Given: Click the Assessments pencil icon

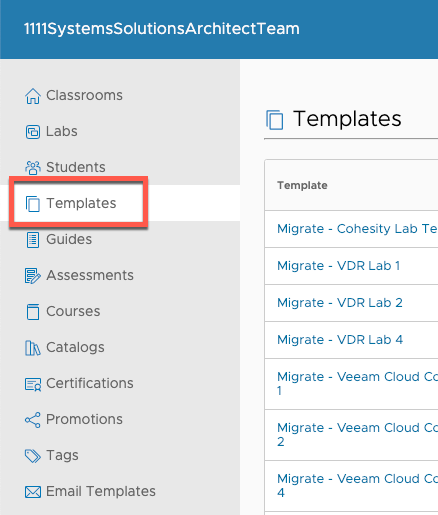Looking at the screenshot, I should (x=33, y=276).
